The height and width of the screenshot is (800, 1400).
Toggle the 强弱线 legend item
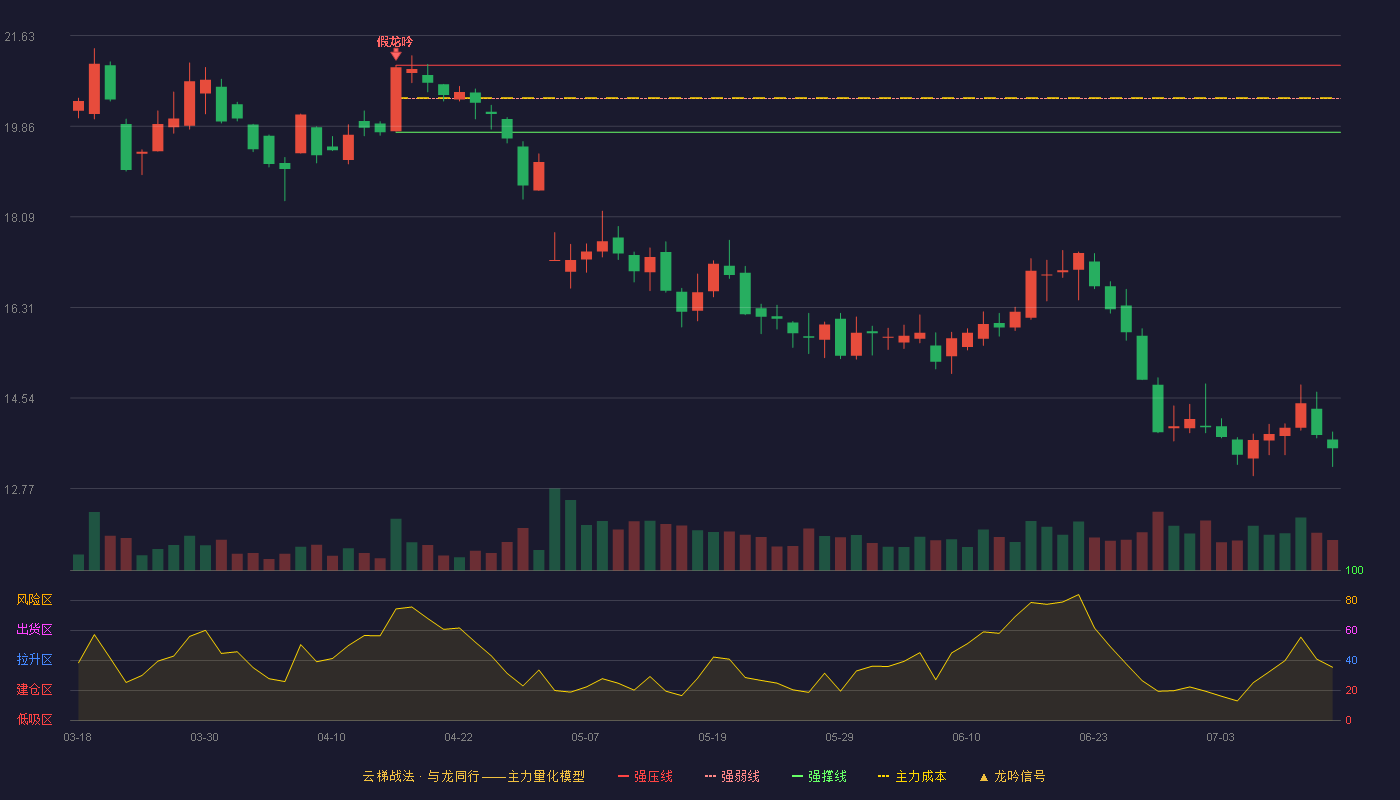732,776
